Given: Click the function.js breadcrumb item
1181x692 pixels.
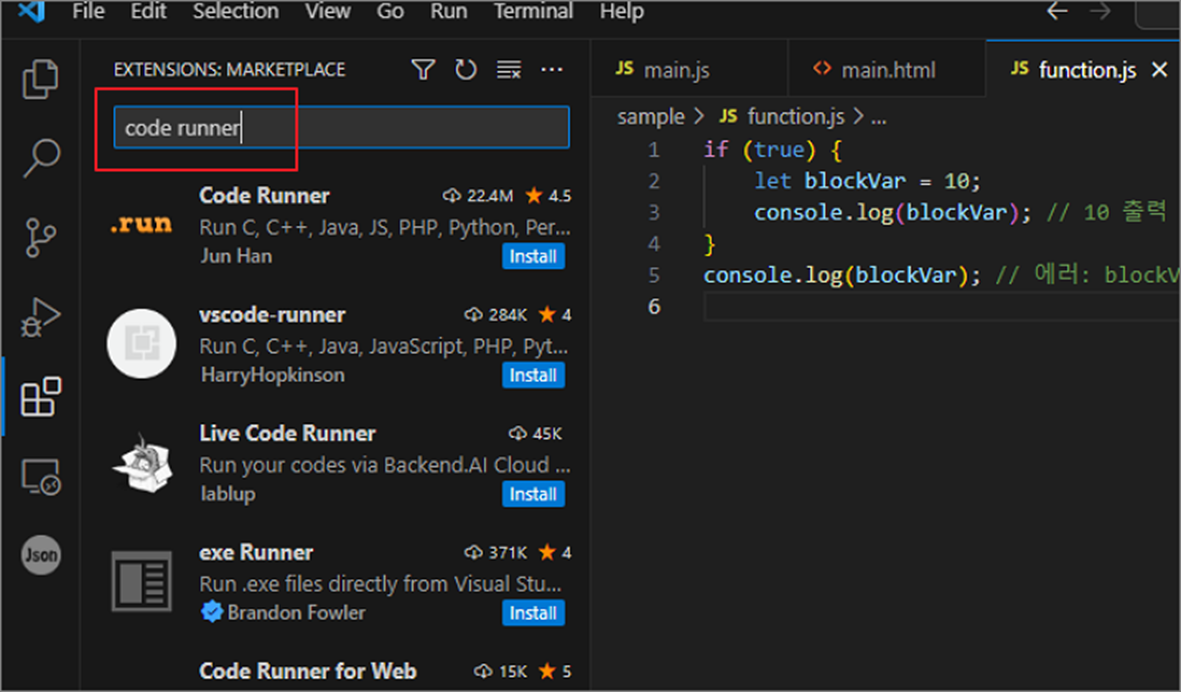Looking at the screenshot, I should pos(796,117).
